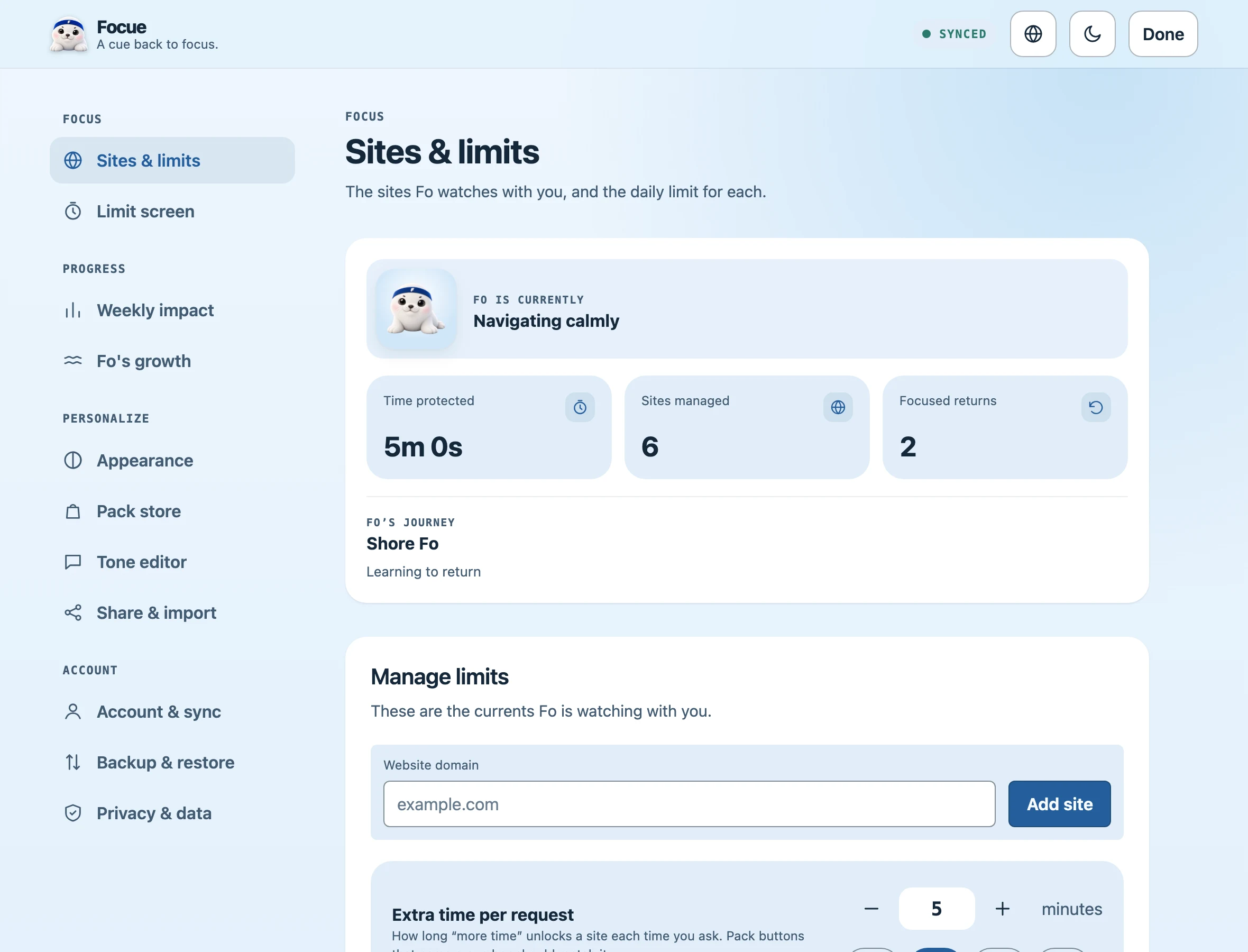Screen dimensions: 1248x952
Task: Click the clock icon on Time protected card
Action: click(580, 407)
